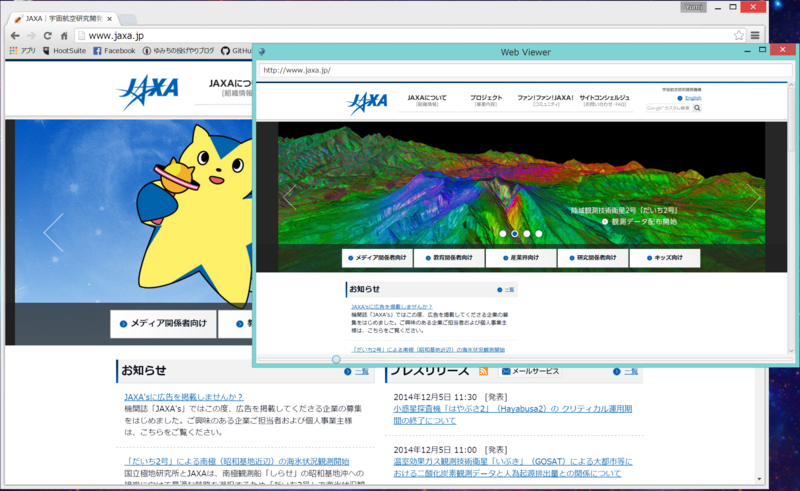Open a new tab in Chrome
The width and height of the screenshot is (800, 491).
pos(128,19)
